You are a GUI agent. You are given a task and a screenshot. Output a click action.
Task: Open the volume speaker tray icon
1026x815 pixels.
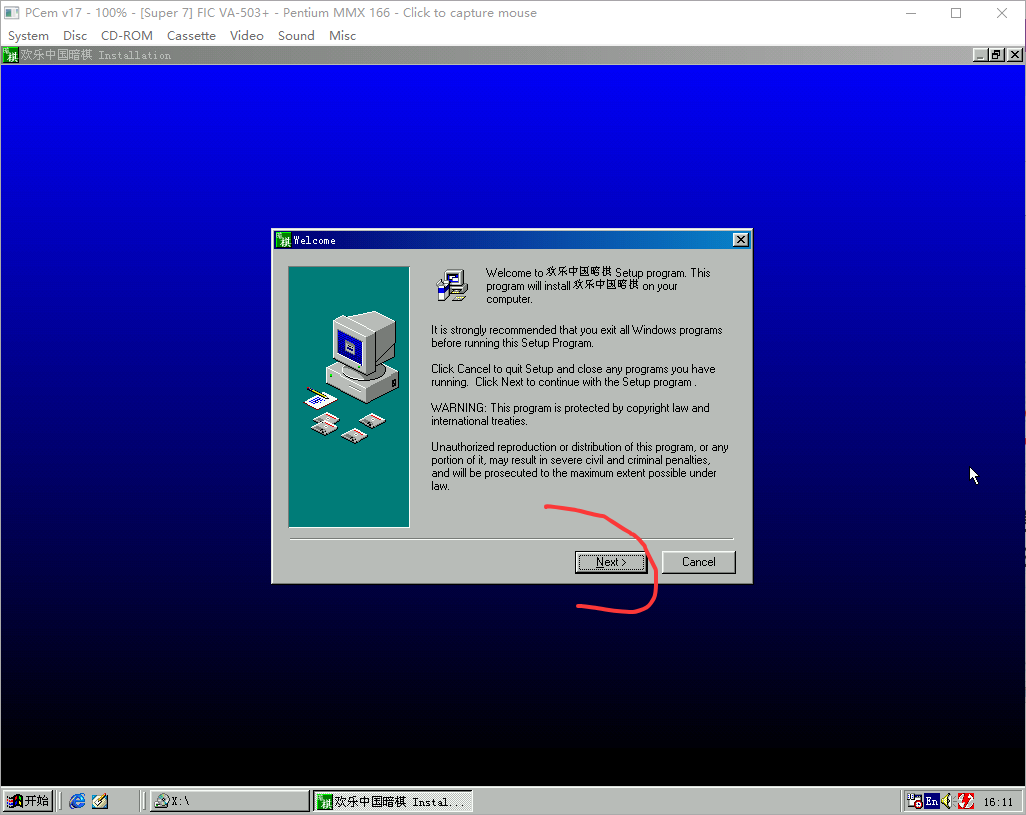tap(947, 801)
